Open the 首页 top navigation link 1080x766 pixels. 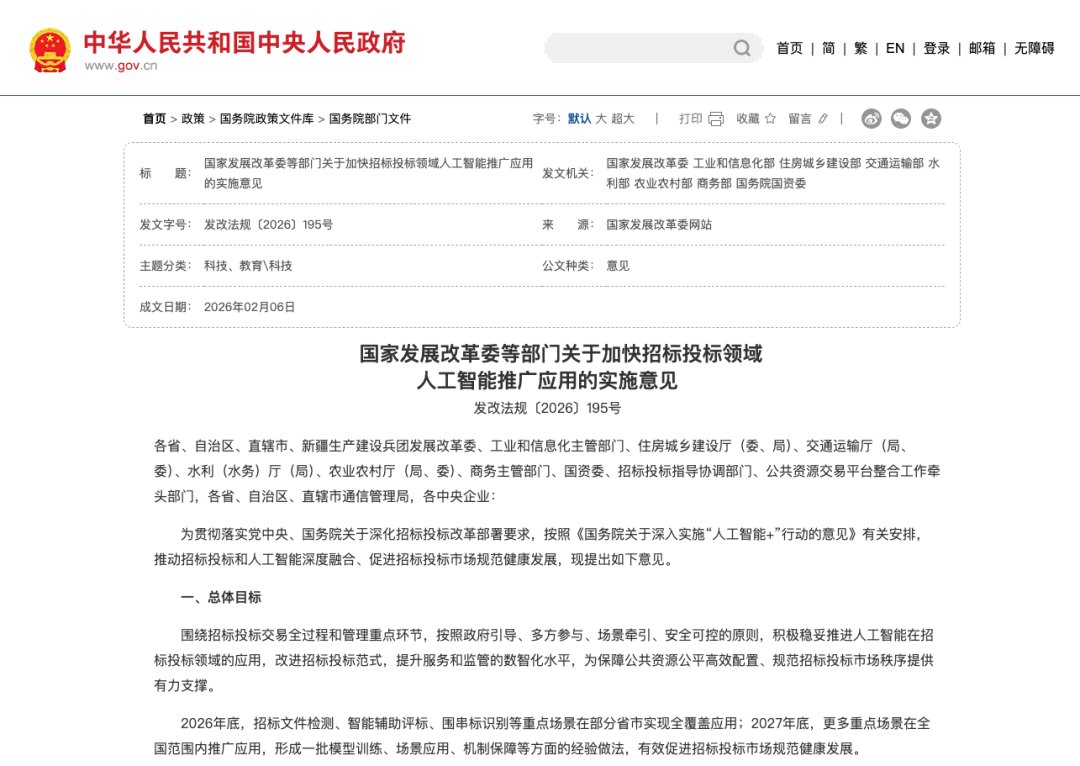[x=789, y=48]
